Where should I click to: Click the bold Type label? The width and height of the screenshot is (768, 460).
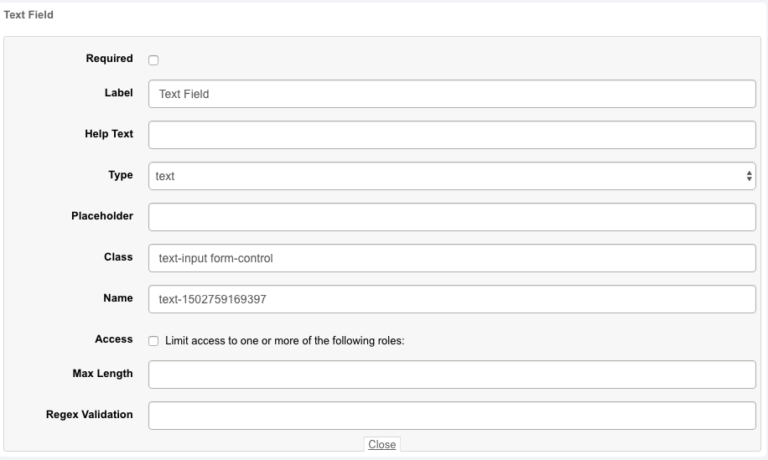pos(120,175)
